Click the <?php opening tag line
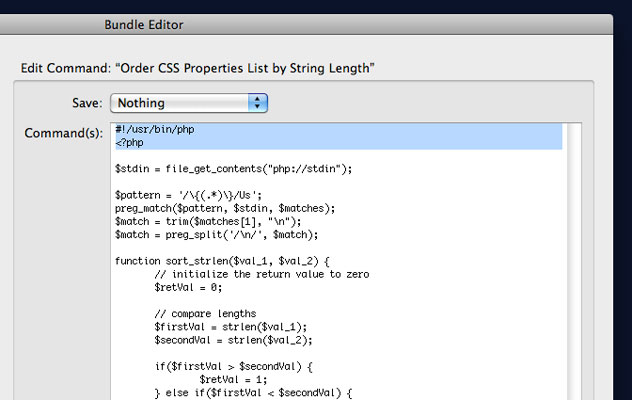632x400 pixels. pyautogui.click(x=130, y=142)
